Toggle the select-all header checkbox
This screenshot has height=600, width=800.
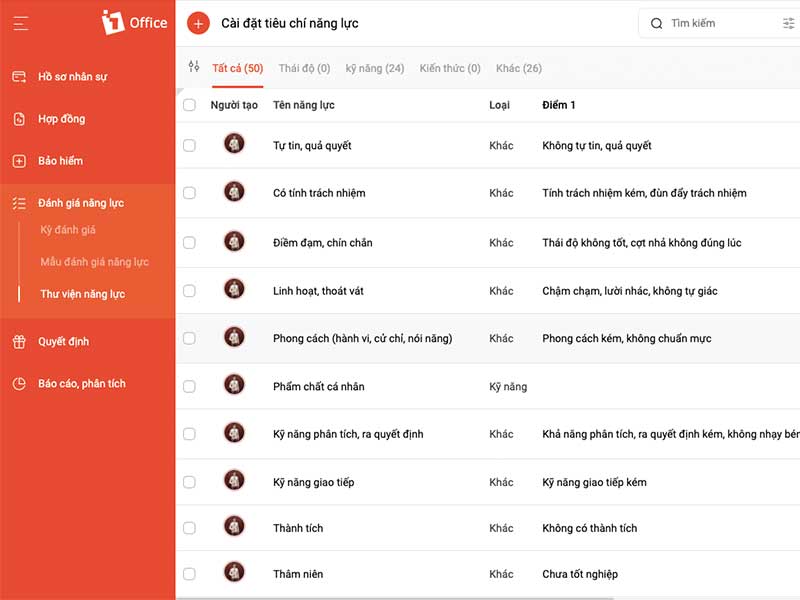point(189,105)
